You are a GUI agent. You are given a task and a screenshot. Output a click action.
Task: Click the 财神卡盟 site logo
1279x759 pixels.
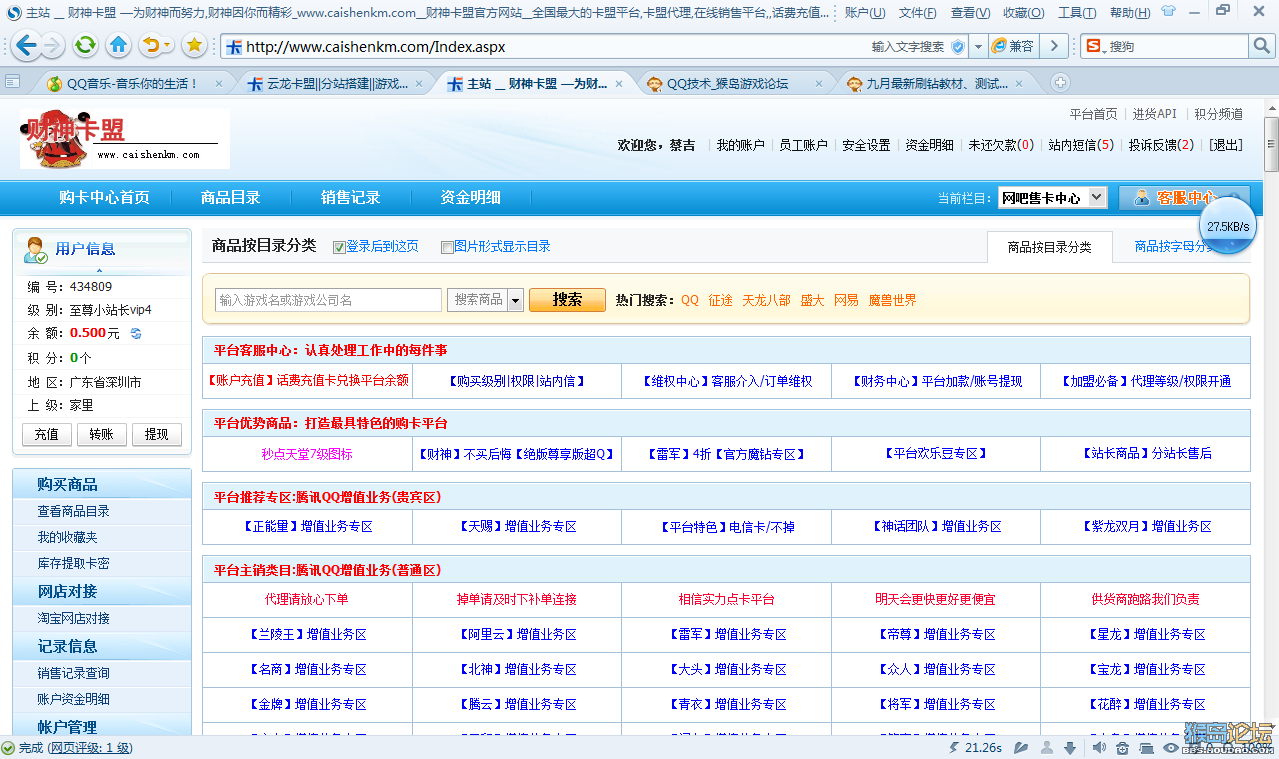(x=125, y=139)
